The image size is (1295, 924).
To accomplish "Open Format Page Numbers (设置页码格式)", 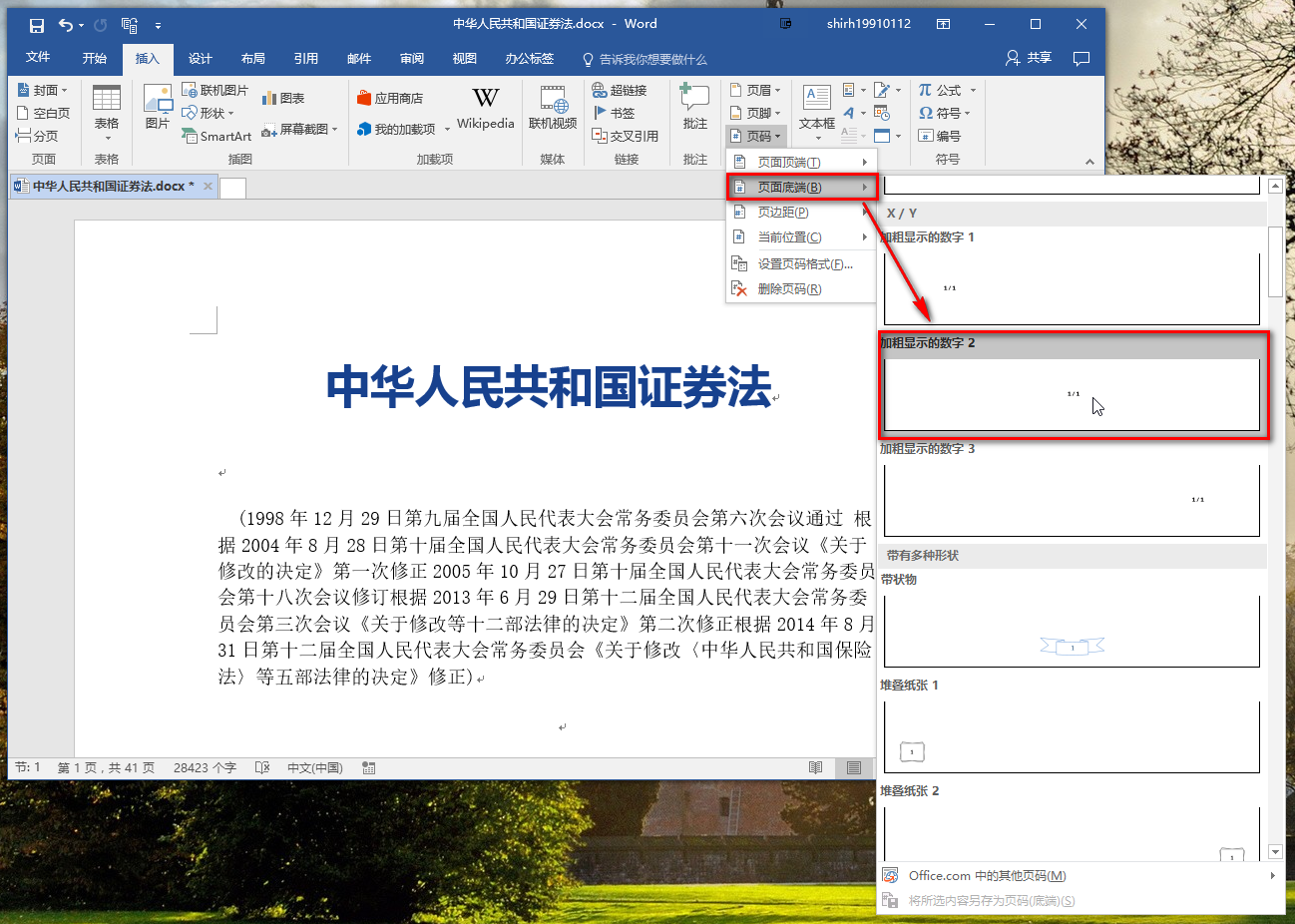I will [x=801, y=263].
